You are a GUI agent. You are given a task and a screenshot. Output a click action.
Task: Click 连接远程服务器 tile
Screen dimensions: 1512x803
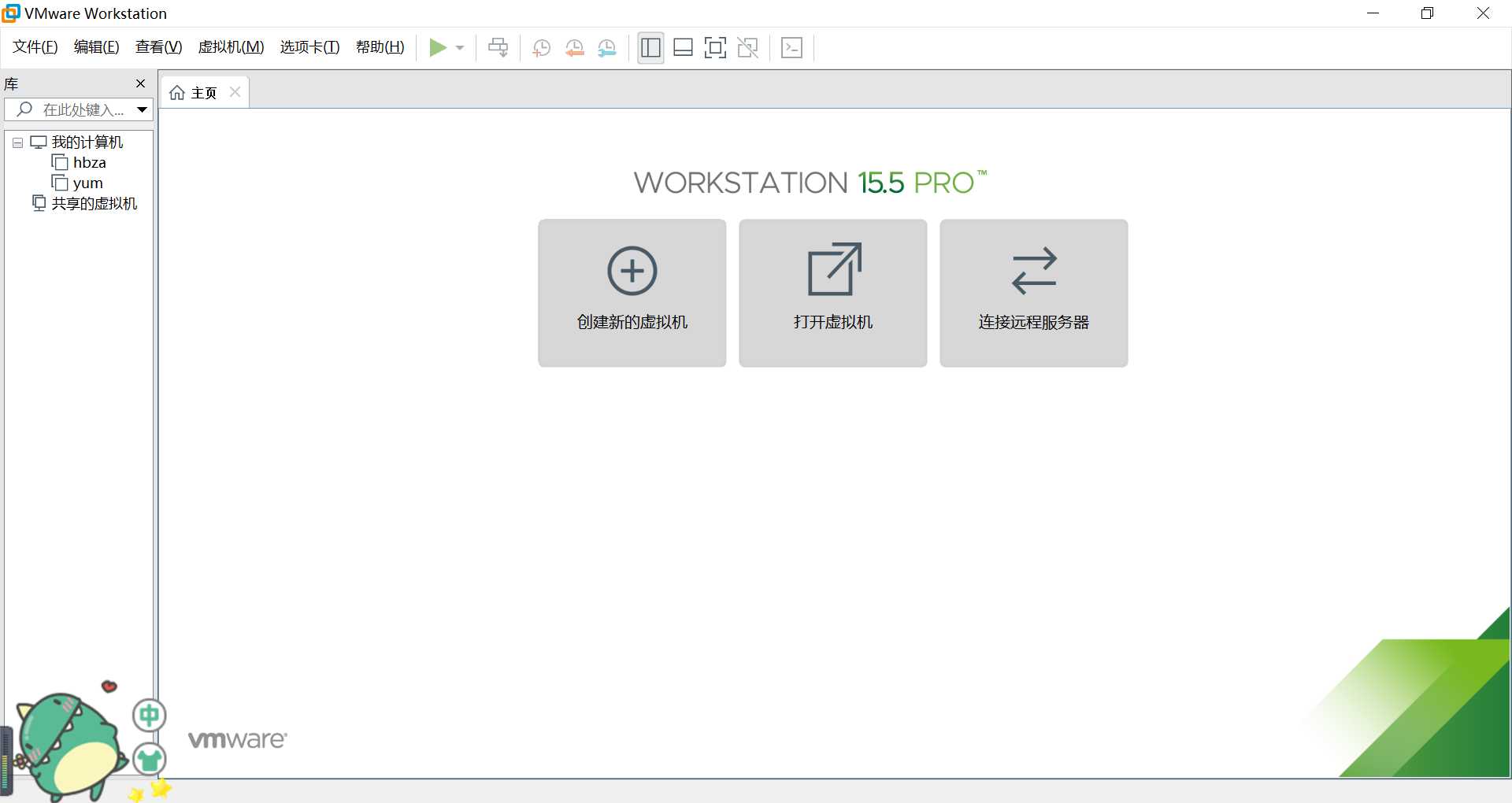(1033, 293)
